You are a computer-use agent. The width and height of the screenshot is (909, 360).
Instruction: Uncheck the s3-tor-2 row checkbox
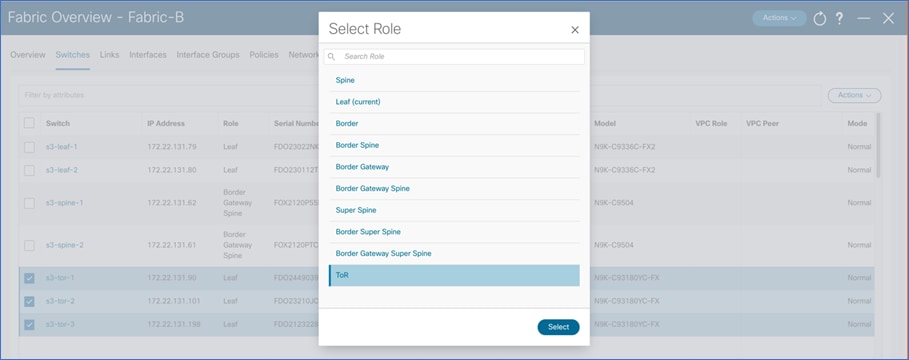tap(29, 301)
